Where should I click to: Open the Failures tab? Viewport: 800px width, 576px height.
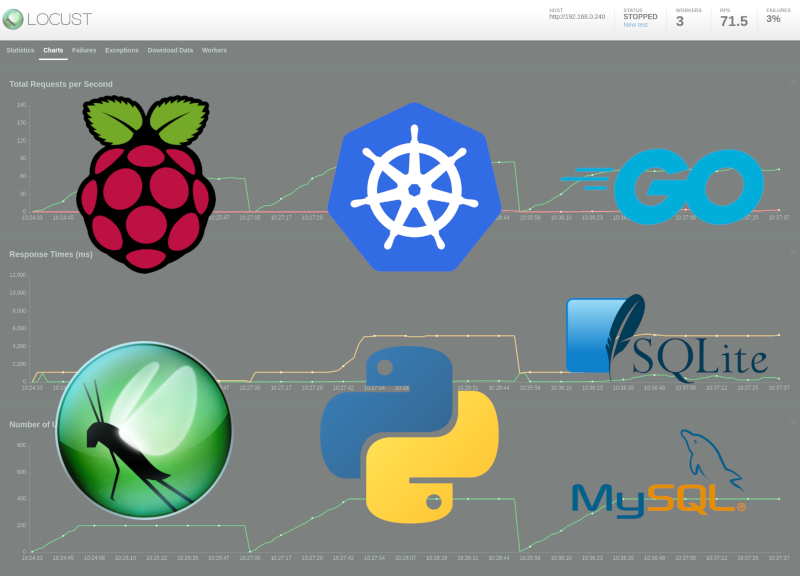83,50
